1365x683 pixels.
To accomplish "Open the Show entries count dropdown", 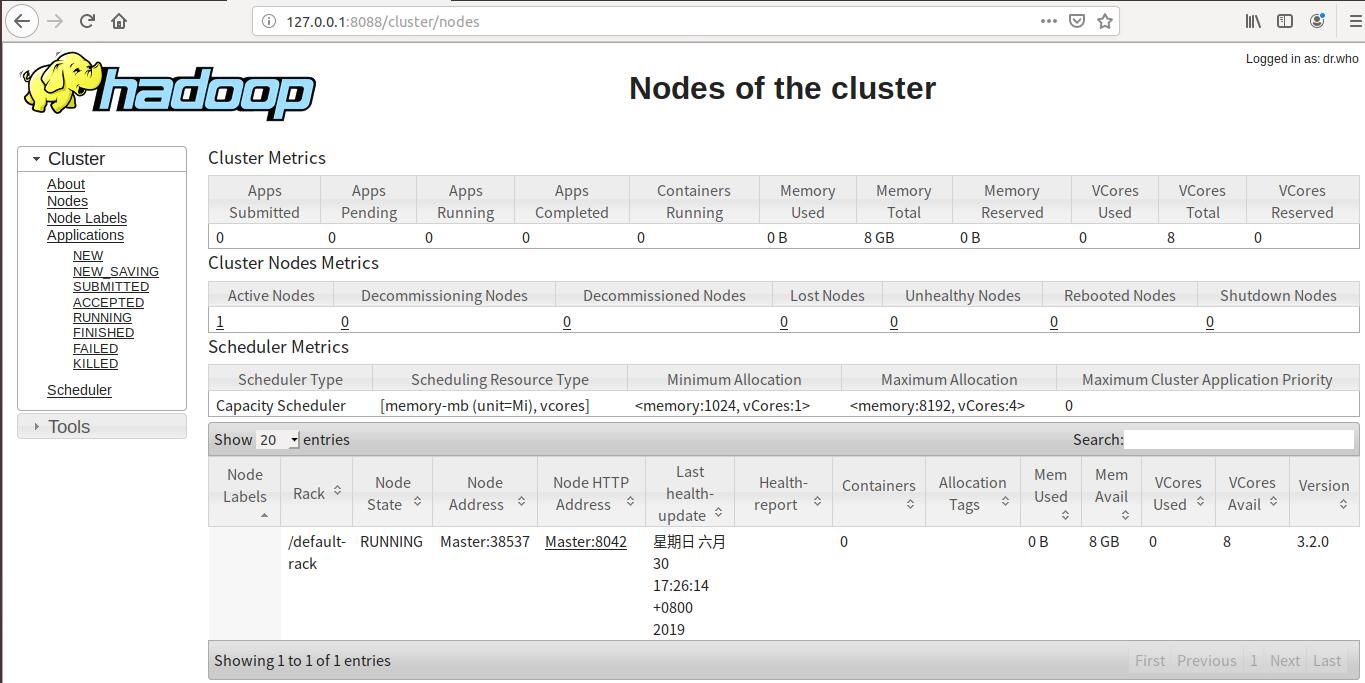I will [x=278, y=440].
